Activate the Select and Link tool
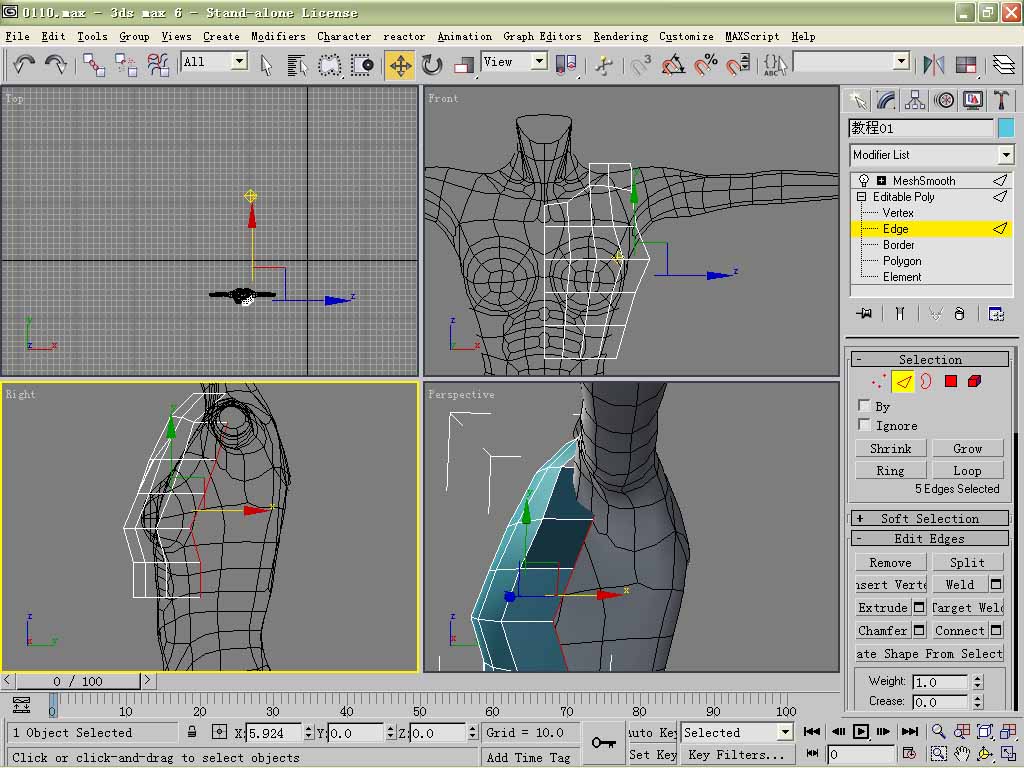The image size is (1024, 768). tap(94, 64)
